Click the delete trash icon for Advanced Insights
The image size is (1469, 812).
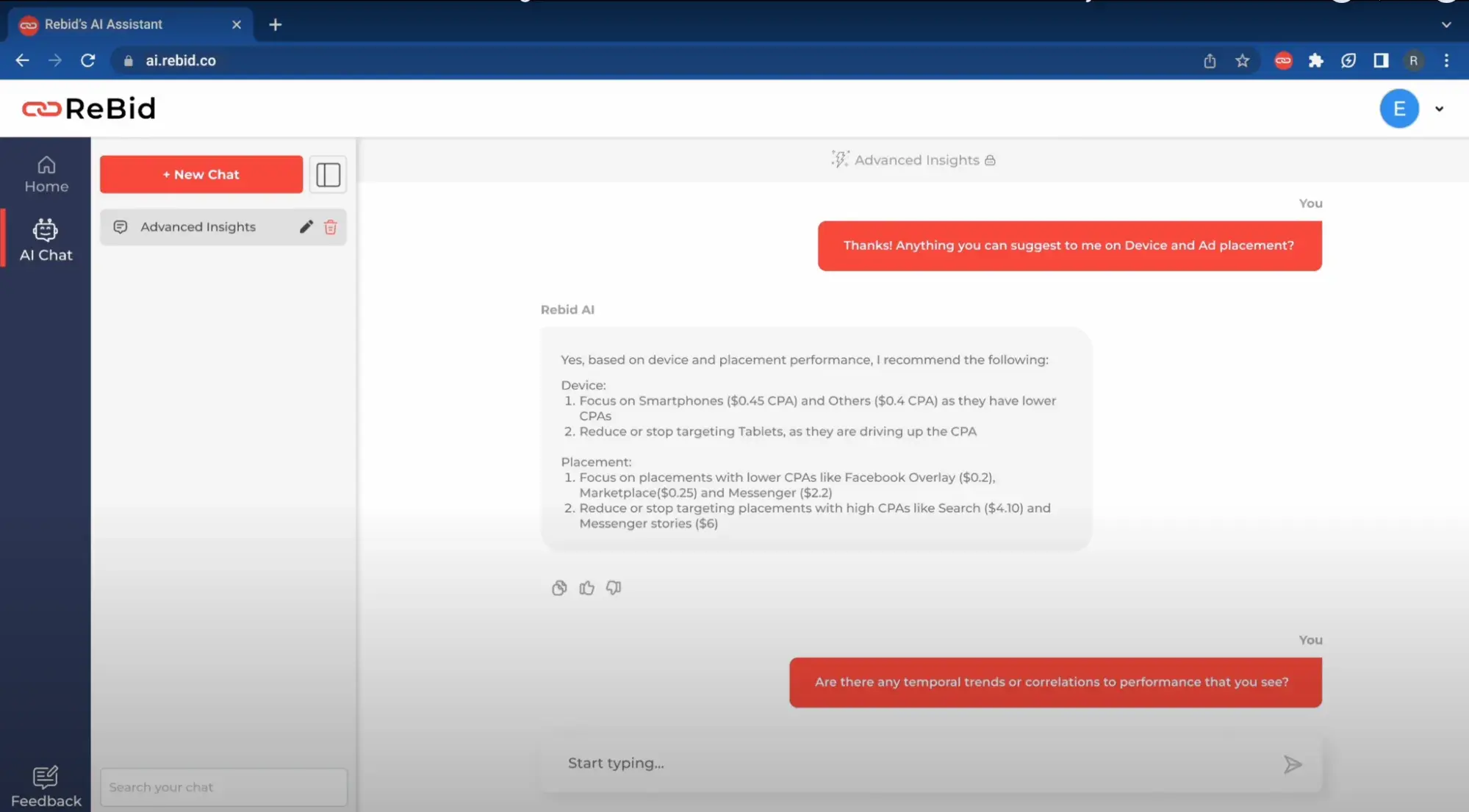pos(329,226)
